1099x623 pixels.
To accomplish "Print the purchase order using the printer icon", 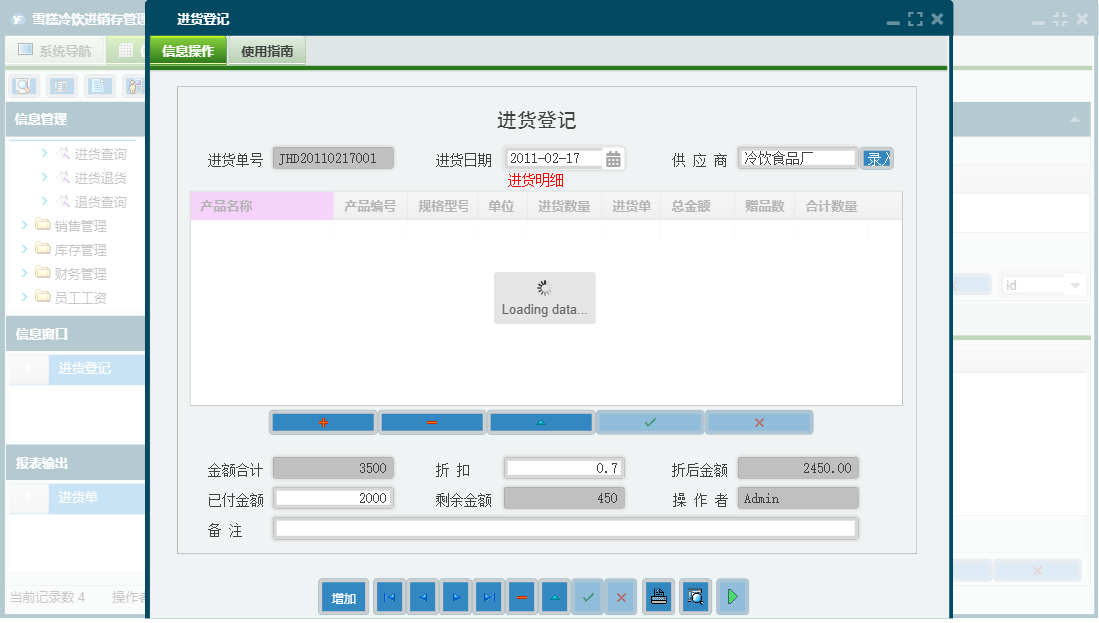I will click(659, 597).
